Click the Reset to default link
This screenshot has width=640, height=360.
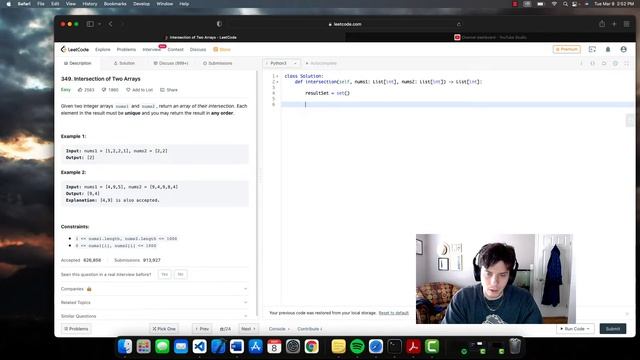tap(393, 313)
